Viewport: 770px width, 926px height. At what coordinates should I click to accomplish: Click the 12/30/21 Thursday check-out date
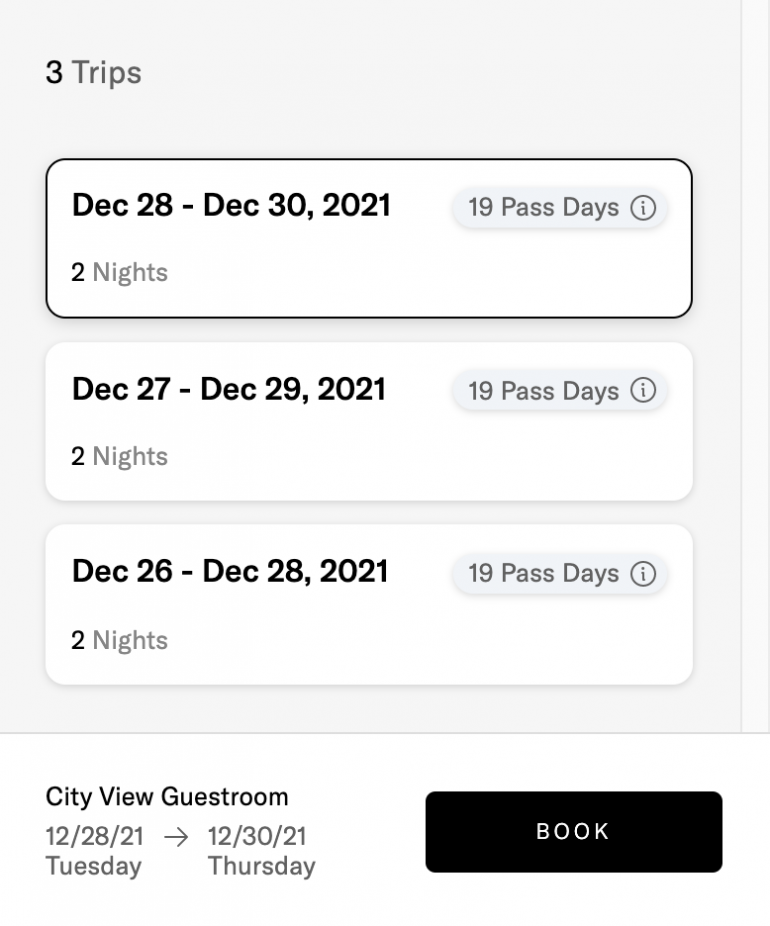pos(260,850)
